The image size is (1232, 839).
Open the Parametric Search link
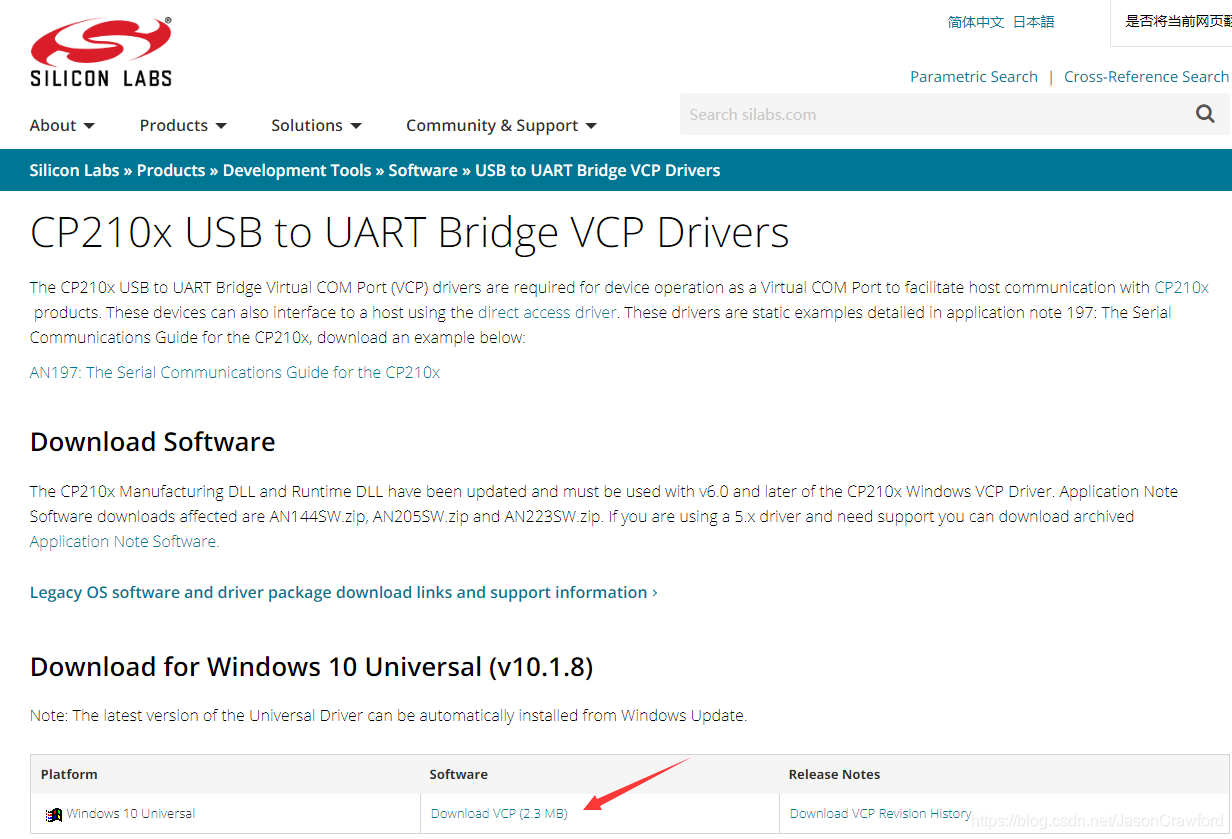point(974,77)
